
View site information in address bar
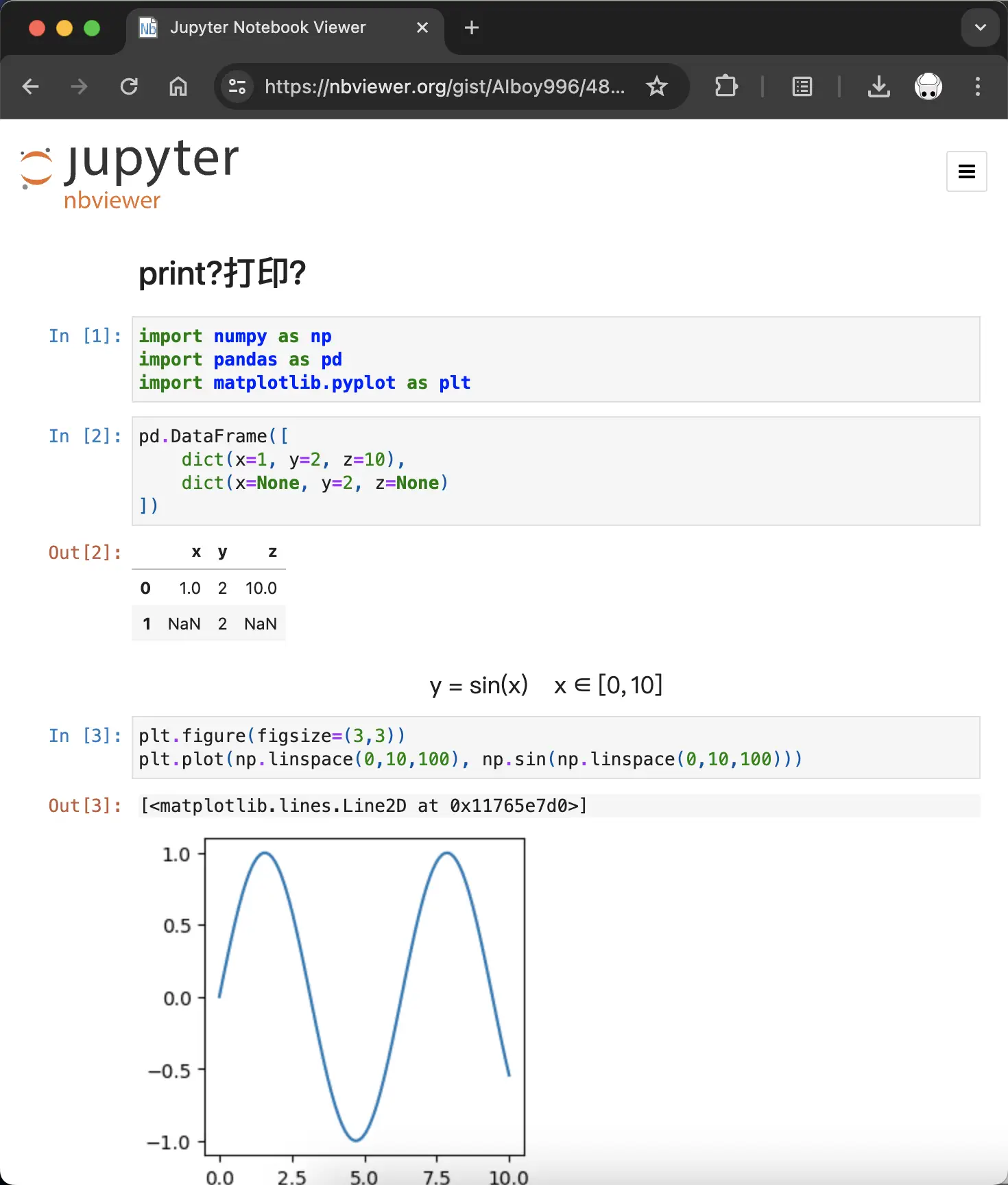237,86
